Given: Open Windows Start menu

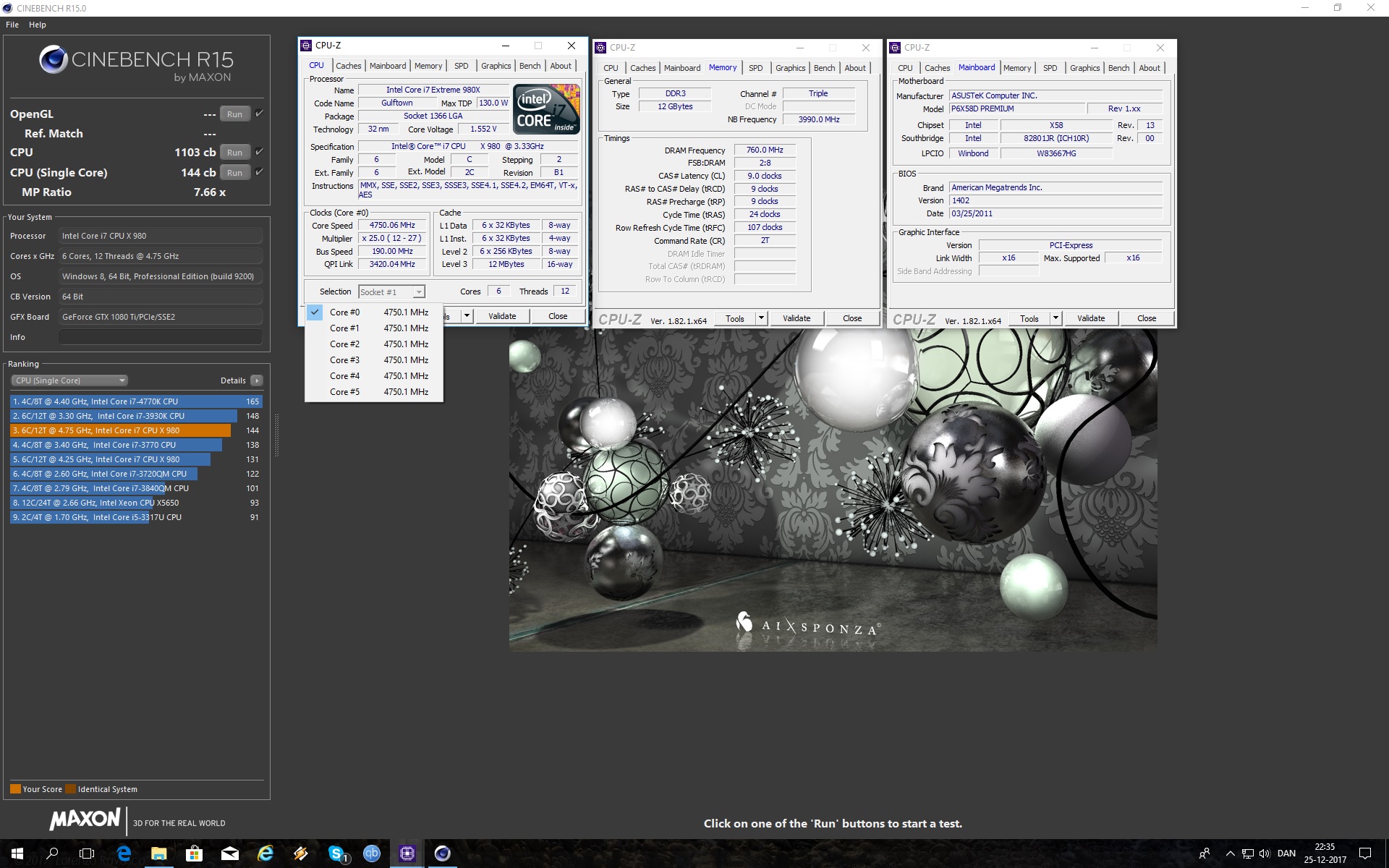Looking at the screenshot, I should pyautogui.click(x=17, y=854).
